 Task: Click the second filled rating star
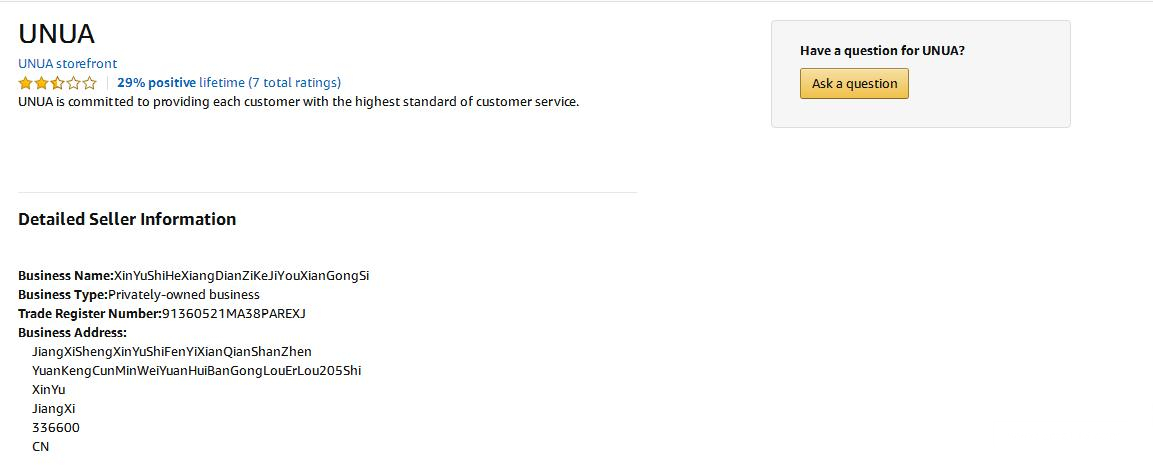pos(42,83)
